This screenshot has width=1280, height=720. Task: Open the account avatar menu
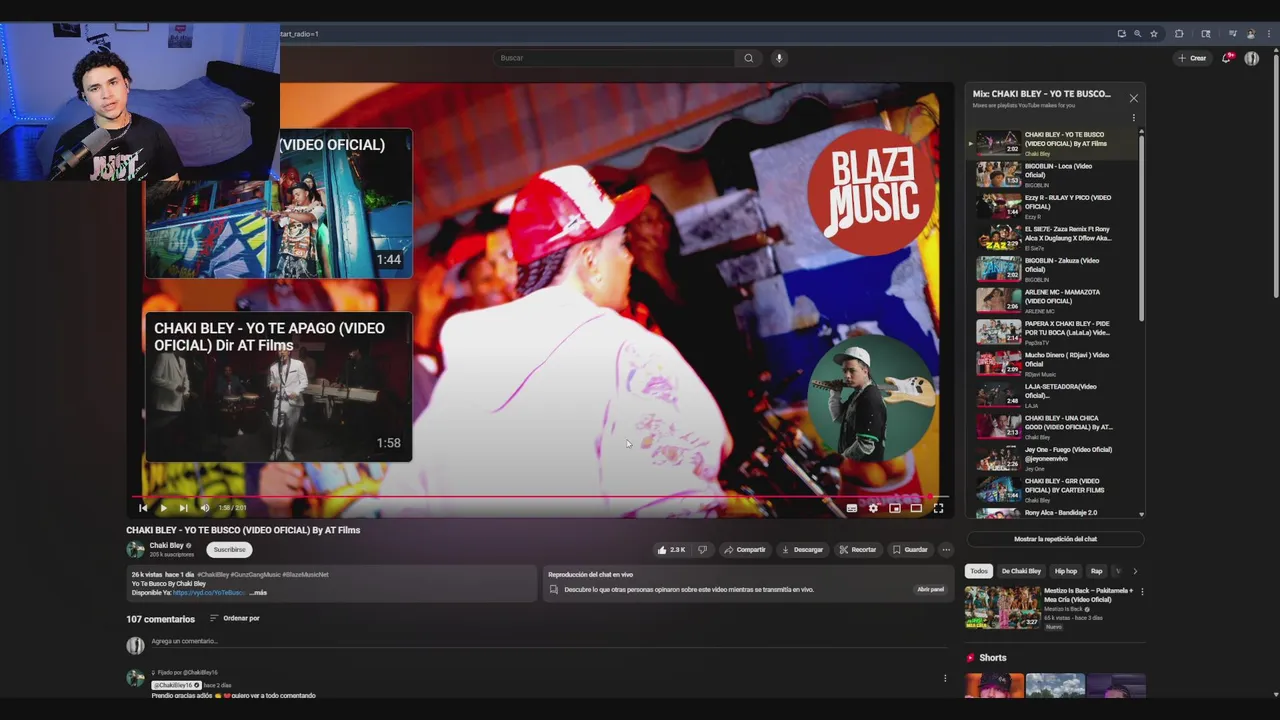pyautogui.click(x=1252, y=58)
